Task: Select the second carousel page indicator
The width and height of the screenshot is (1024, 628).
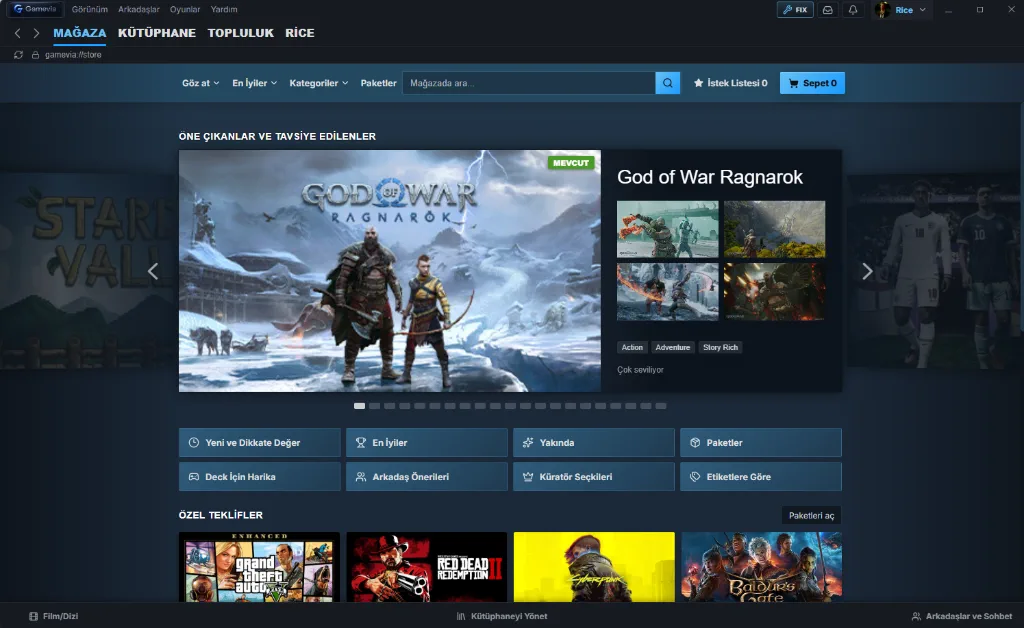Action: (x=374, y=406)
